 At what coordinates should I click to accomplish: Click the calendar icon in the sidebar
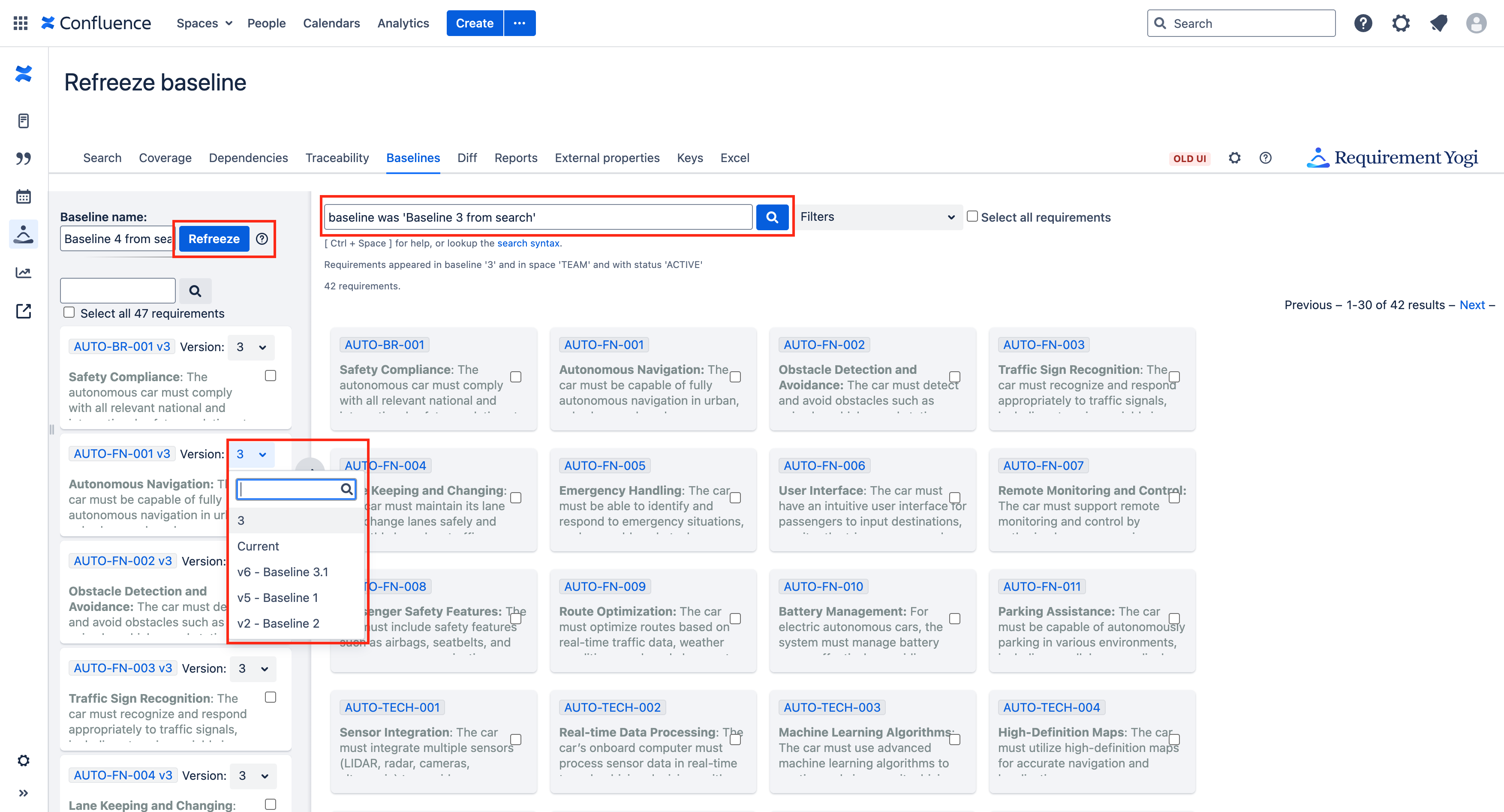pyautogui.click(x=23, y=196)
